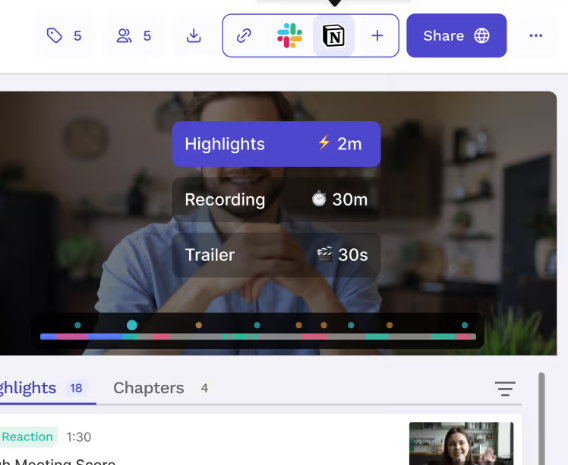Select the Trailer 30s playback option
This screenshot has width=568, height=465.
click(276, 255)
